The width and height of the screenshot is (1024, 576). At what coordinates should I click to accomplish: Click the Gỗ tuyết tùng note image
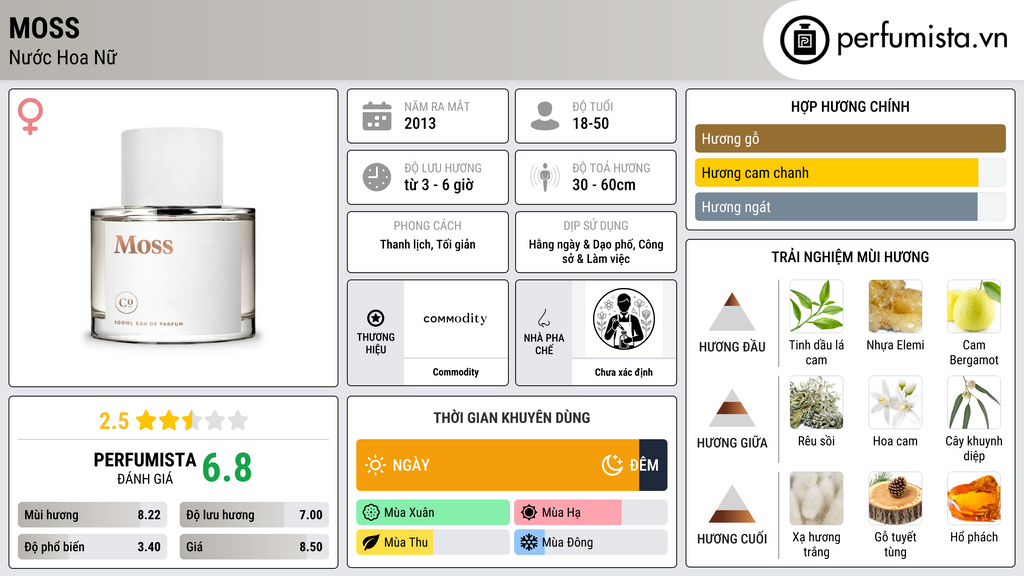pyautogui.click(x=895, y=498)
